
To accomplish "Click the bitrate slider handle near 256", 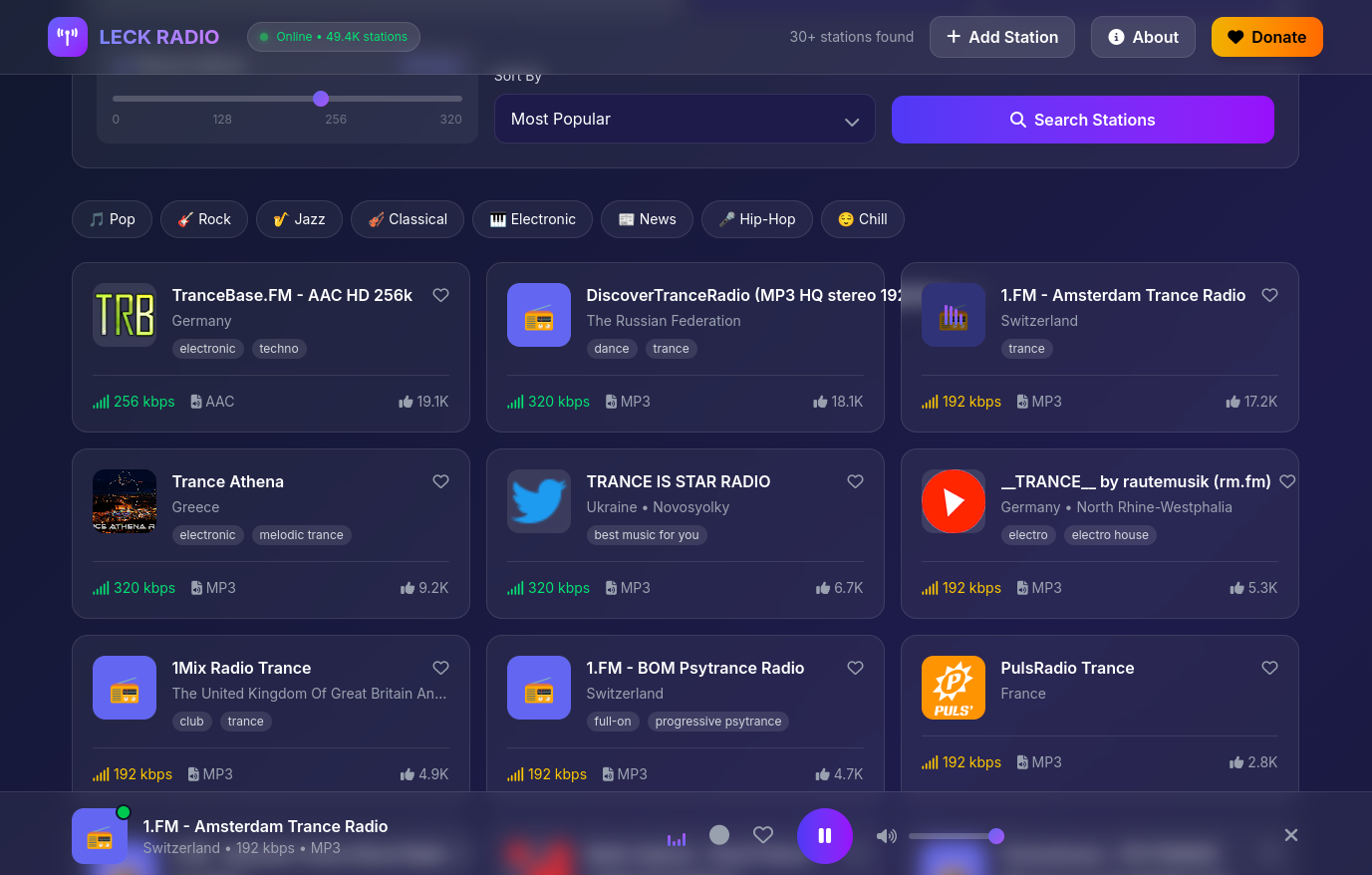I will point(321,99).
